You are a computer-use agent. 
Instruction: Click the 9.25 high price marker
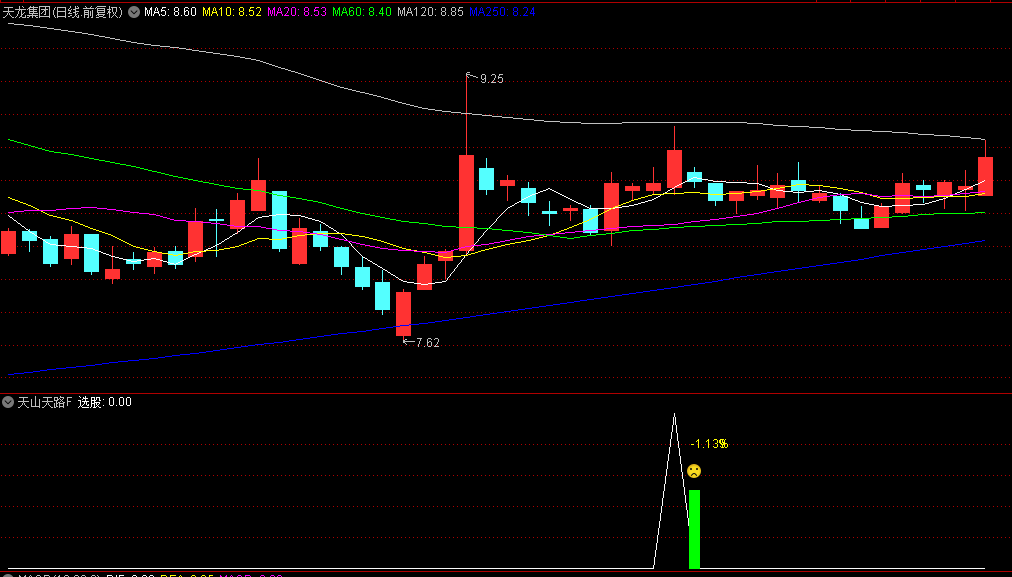(x=491, y=79)
